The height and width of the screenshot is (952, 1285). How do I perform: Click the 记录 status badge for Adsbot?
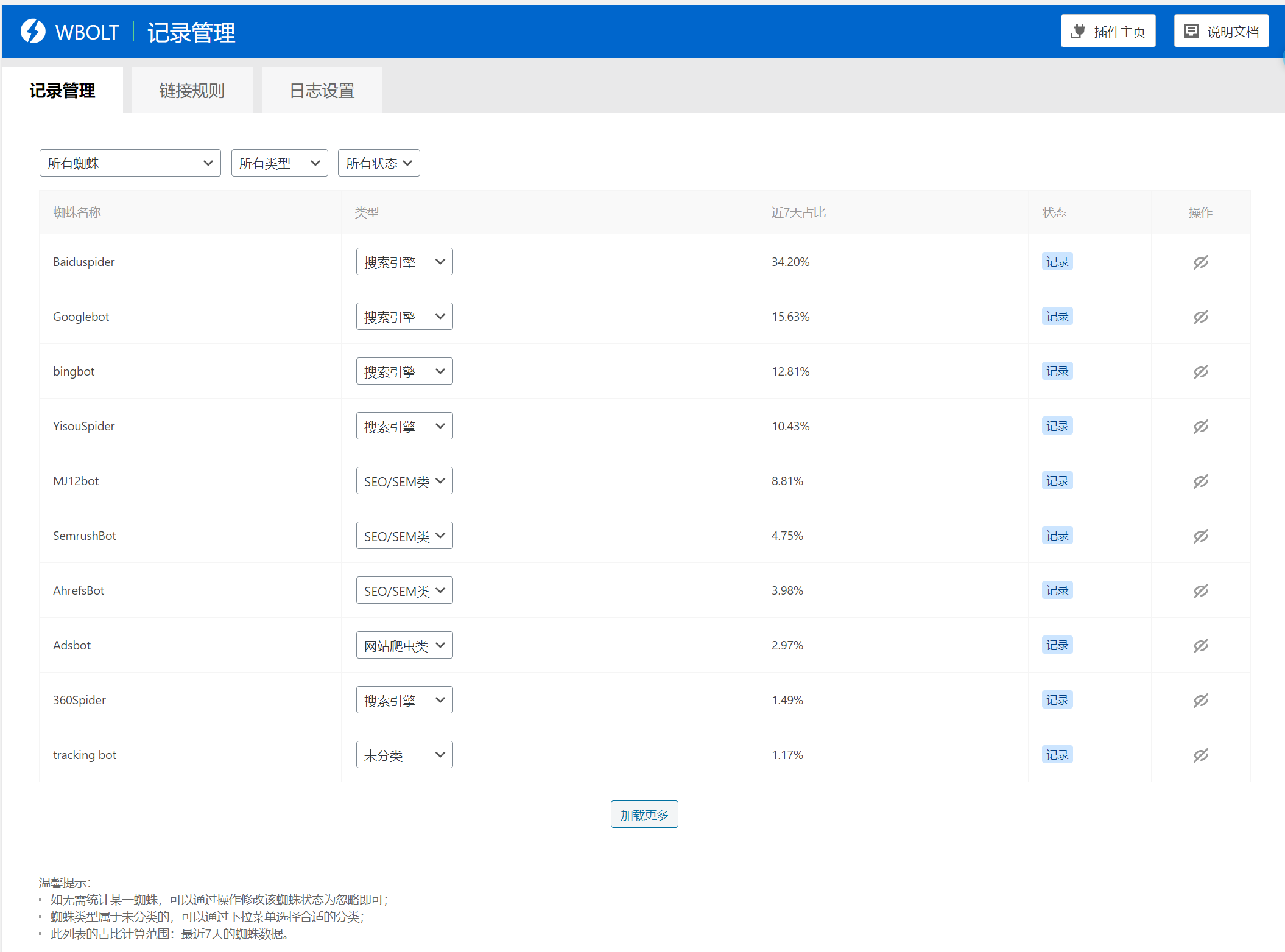pyautogui.click(x=1057, y=645)
